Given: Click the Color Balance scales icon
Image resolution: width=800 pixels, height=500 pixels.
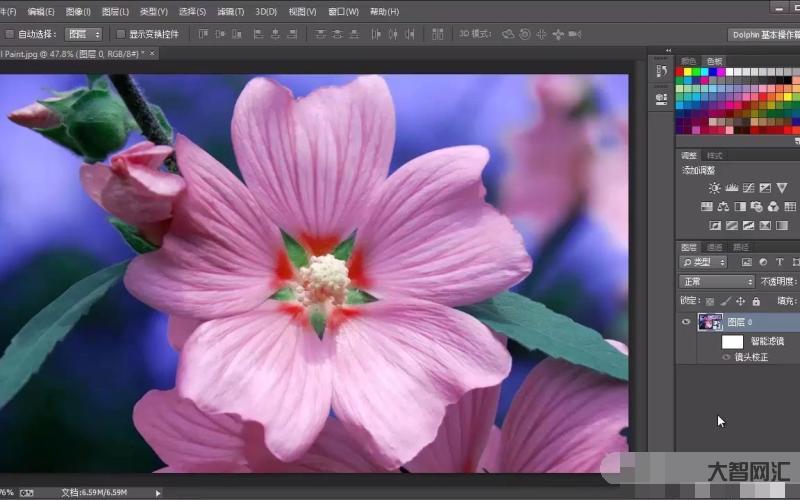Looking at the screenshot, I should (x=723, y=207).
